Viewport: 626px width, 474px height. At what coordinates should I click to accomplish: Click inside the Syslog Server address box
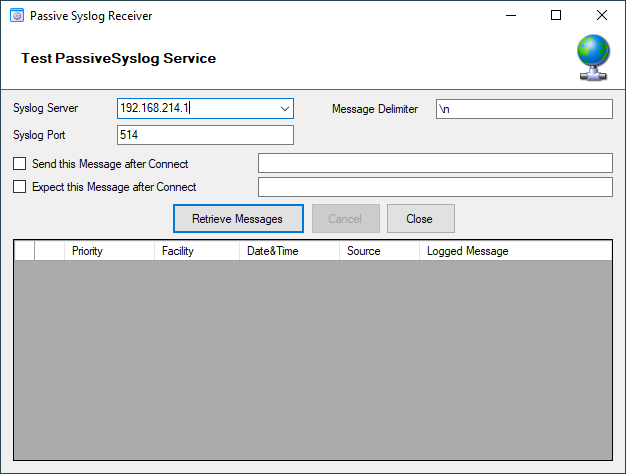pos(195,109)
